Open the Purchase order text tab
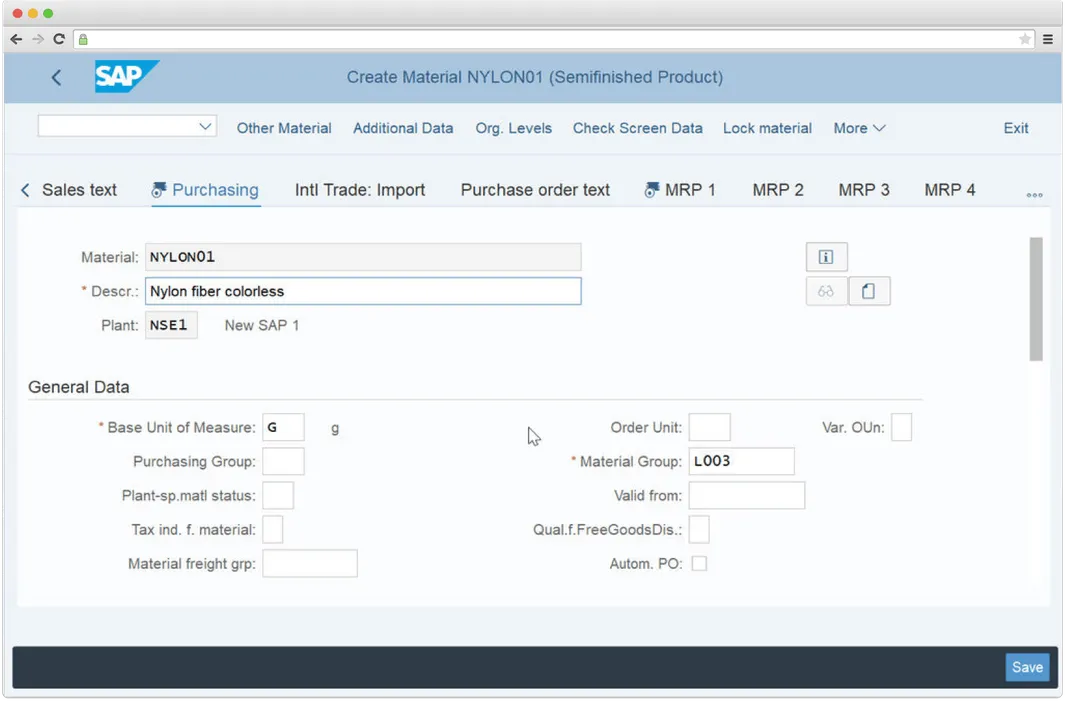The width and height of the screenshot is (1067, 706). (x=535, y=190)
